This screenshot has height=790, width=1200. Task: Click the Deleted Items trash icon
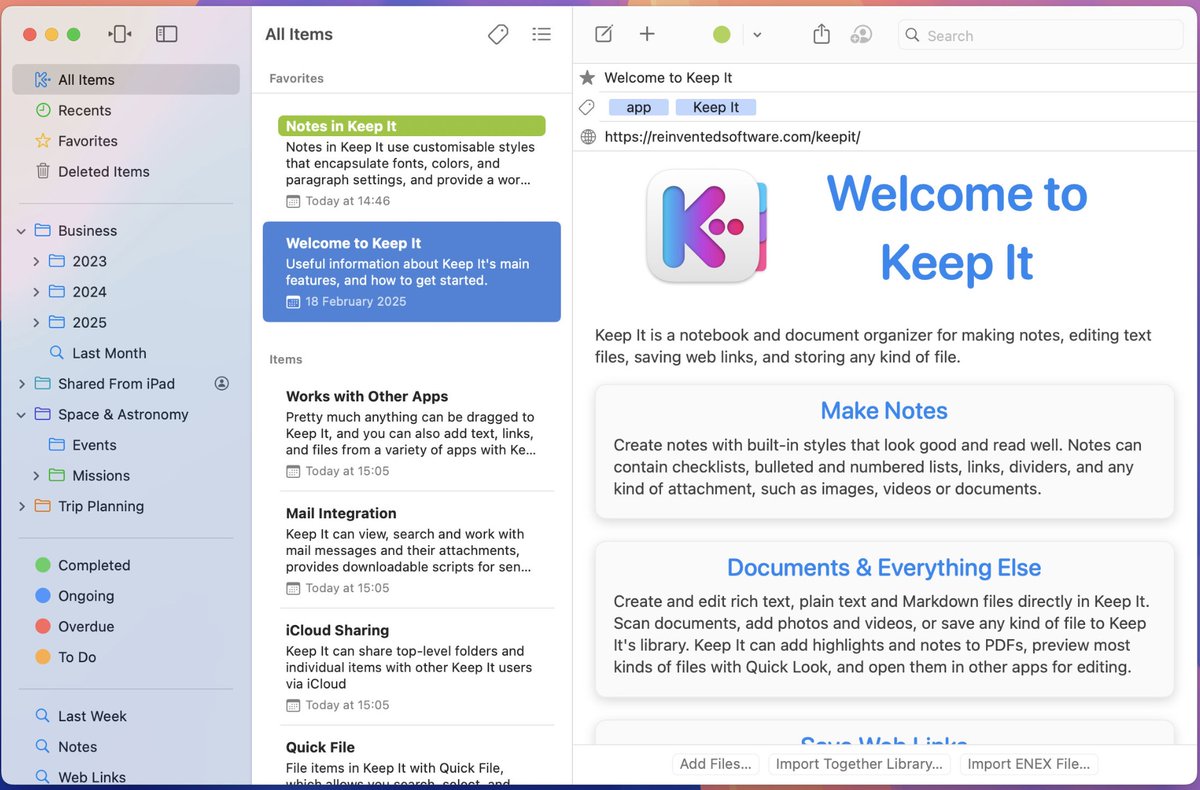click(x=43, y=171)
